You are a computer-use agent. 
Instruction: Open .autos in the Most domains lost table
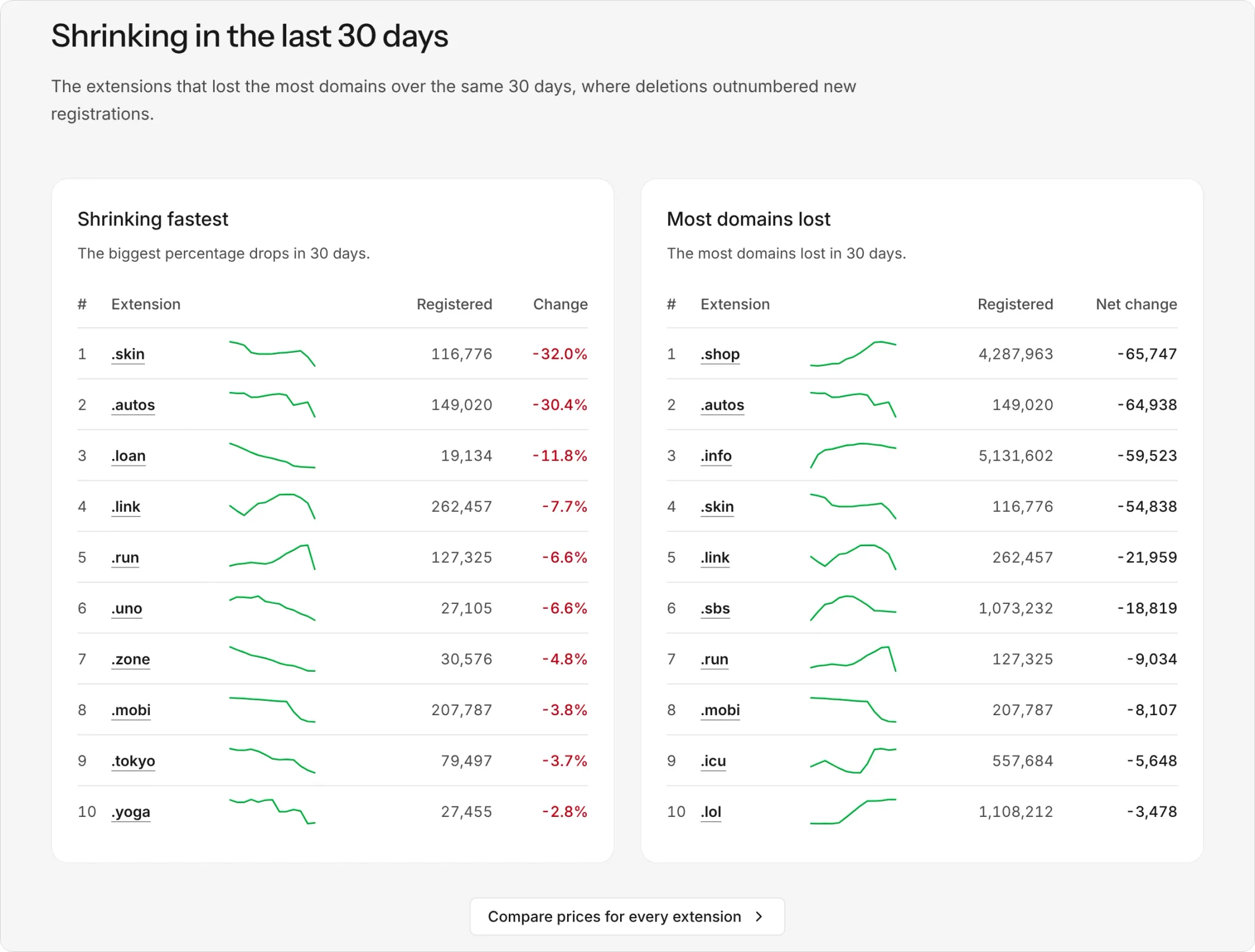click(722, 405)
